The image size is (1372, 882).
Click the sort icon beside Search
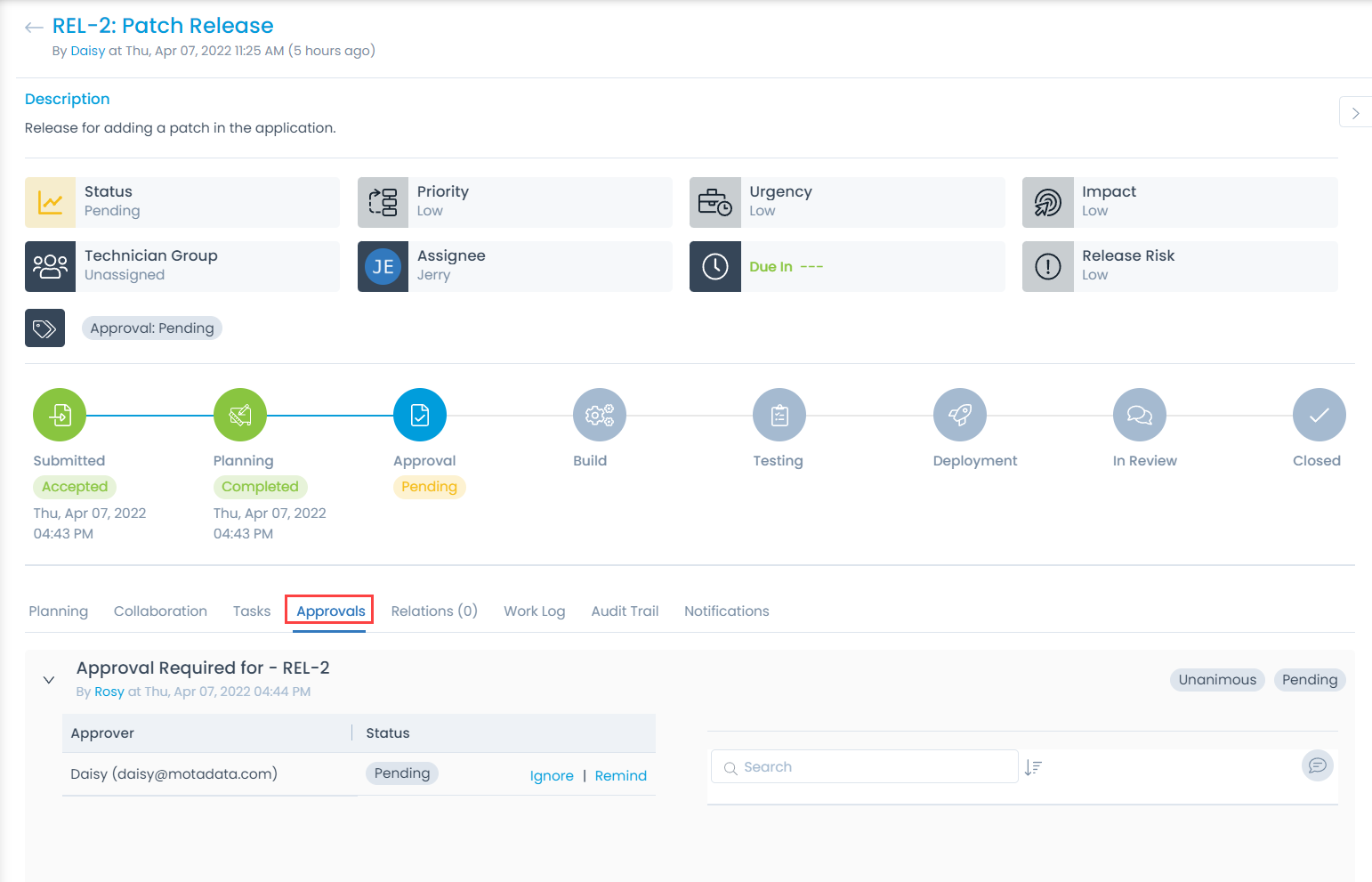click(1033, 767)
